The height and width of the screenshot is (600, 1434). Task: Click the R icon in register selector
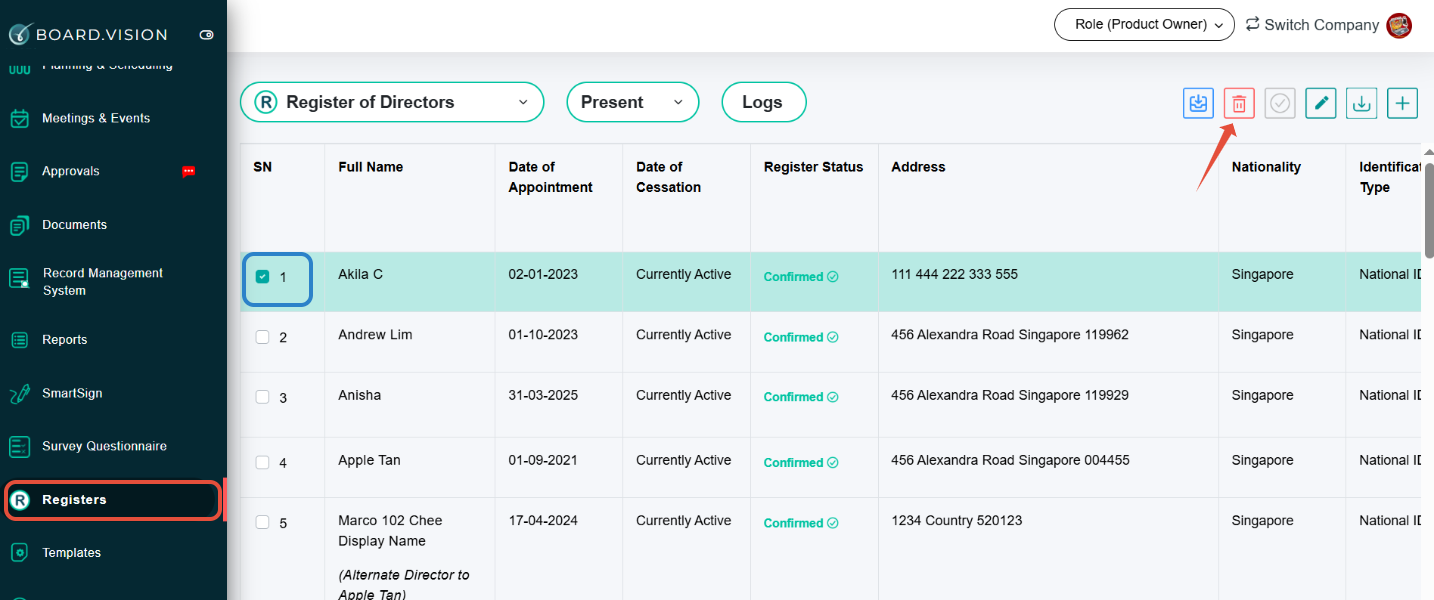265,102
